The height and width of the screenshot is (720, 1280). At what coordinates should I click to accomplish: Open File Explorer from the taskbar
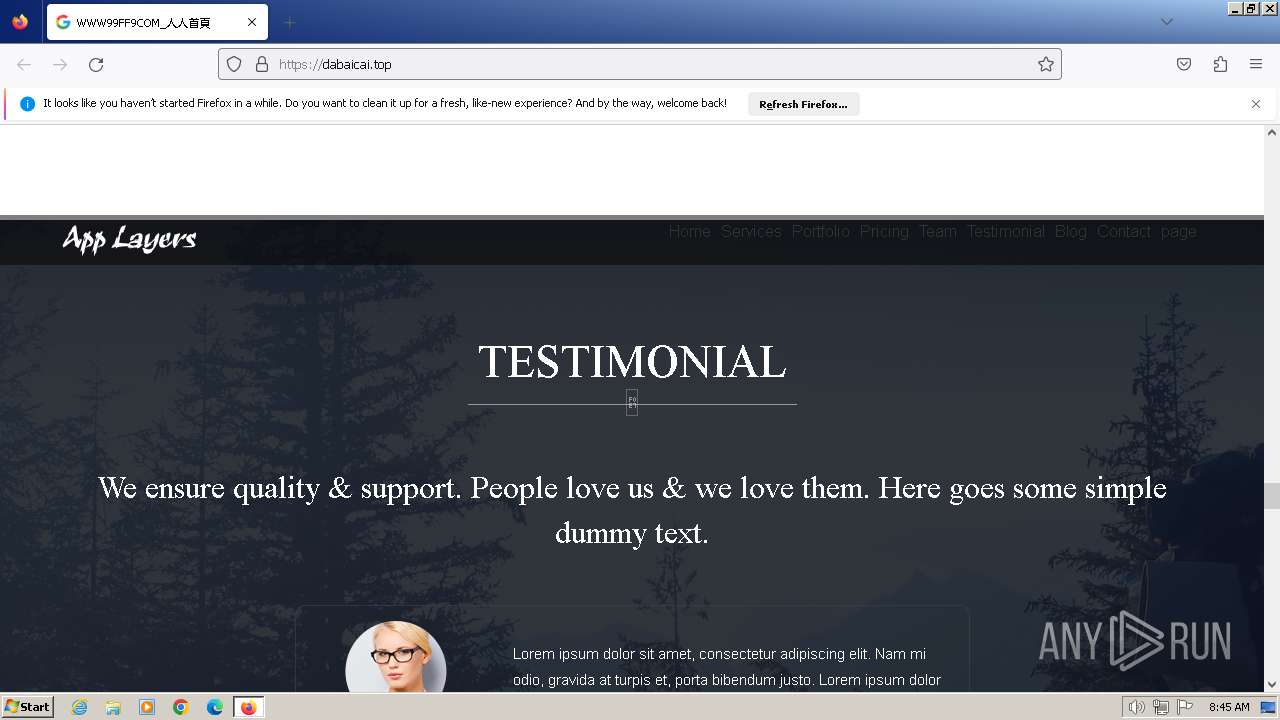click(x=113, y=707)
